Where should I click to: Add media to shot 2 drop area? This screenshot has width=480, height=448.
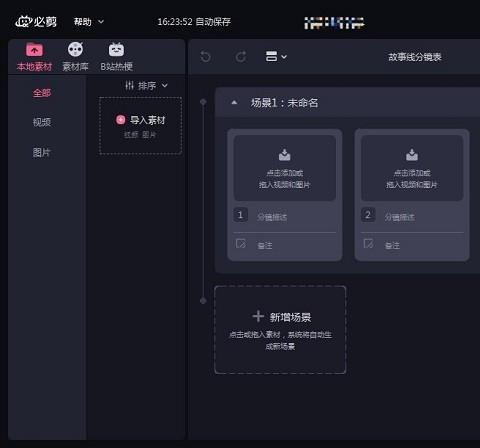point(412,168)
